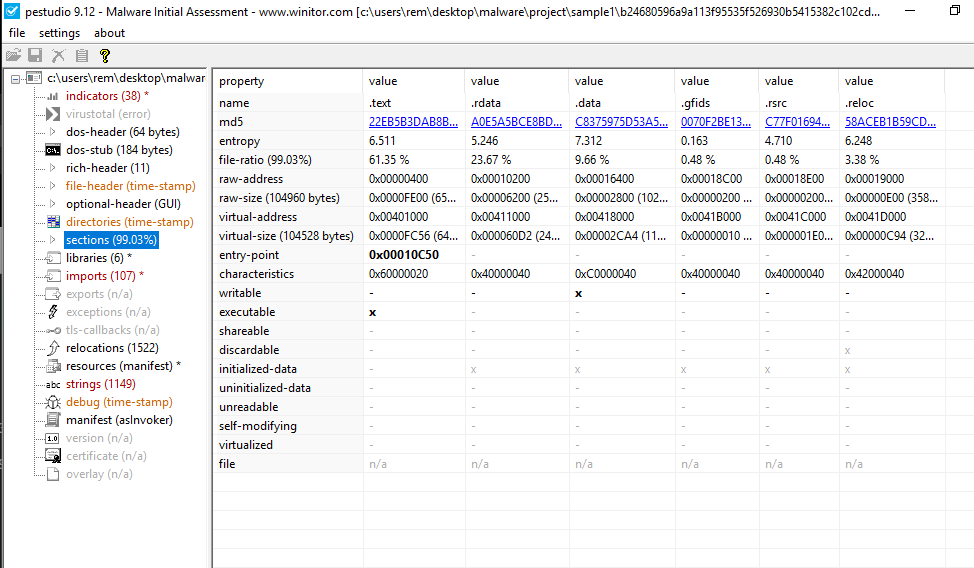Expand the sections tree node
The image size is (974, 568).
pyautogui.click(x=53, y=240)
